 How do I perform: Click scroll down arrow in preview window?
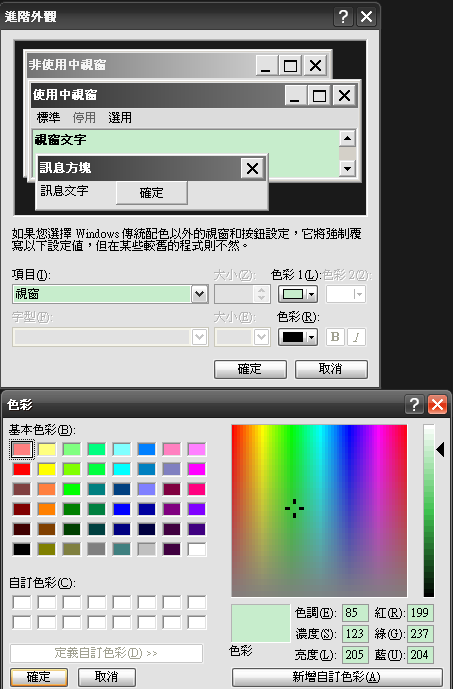click(348, 168)
